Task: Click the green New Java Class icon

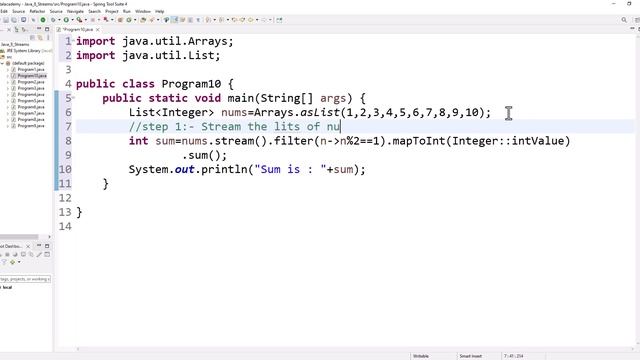Action: pyautogui.click(x=129, y=20)
